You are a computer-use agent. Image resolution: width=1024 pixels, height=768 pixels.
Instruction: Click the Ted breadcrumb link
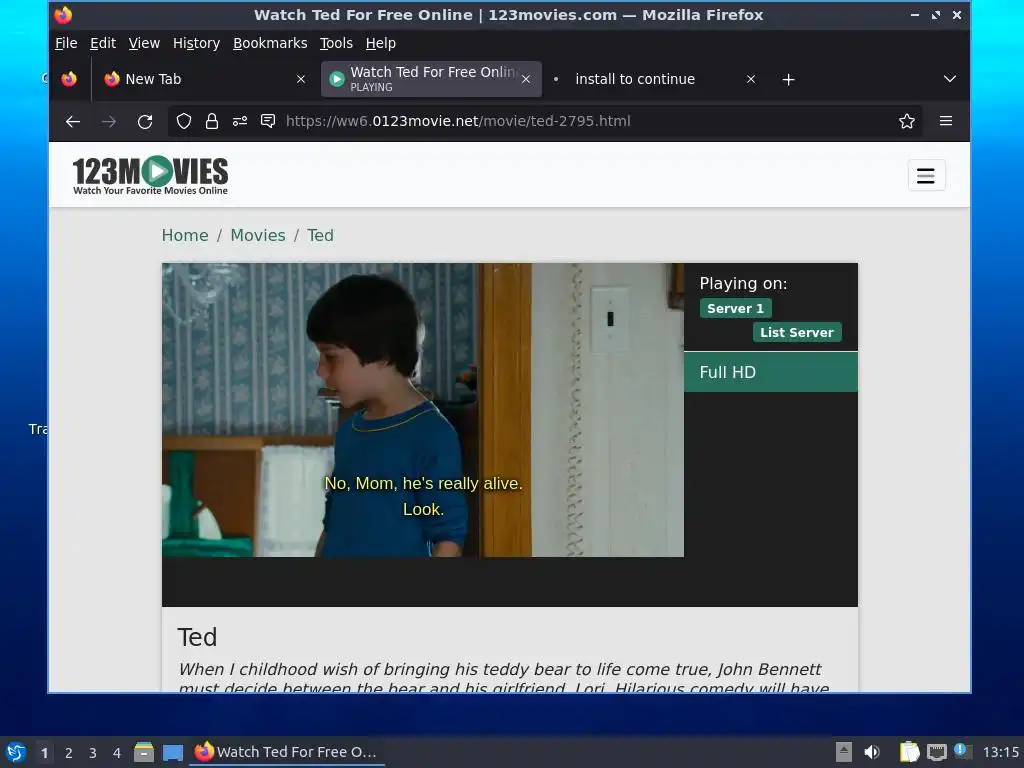coord(320,235)
